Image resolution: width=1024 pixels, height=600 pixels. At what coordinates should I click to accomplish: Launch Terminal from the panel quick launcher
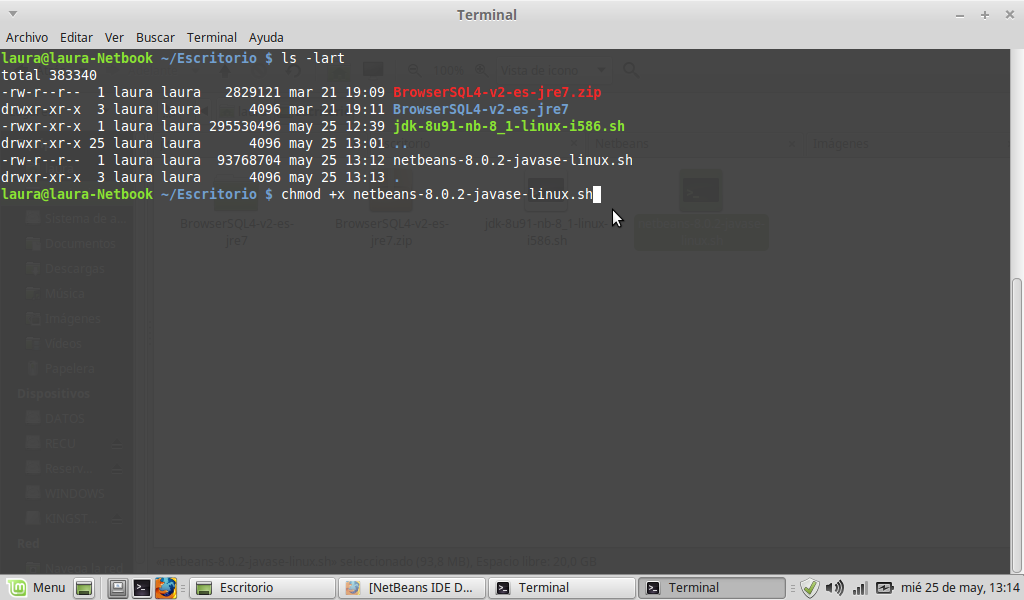tap(142, 588)
